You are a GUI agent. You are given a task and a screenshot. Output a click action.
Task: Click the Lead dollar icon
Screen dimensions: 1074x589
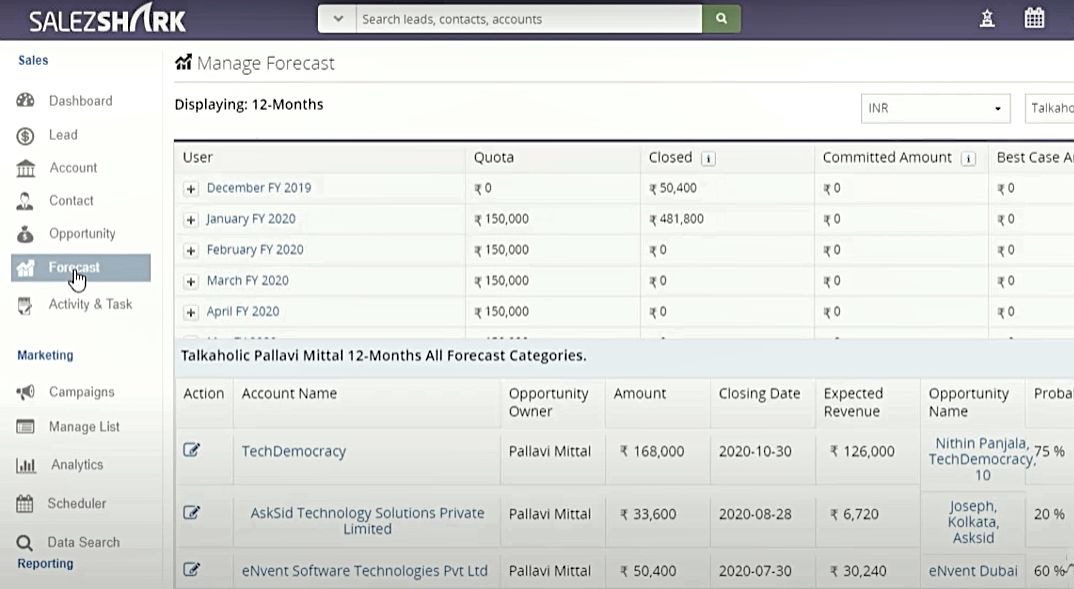point(25,136)
